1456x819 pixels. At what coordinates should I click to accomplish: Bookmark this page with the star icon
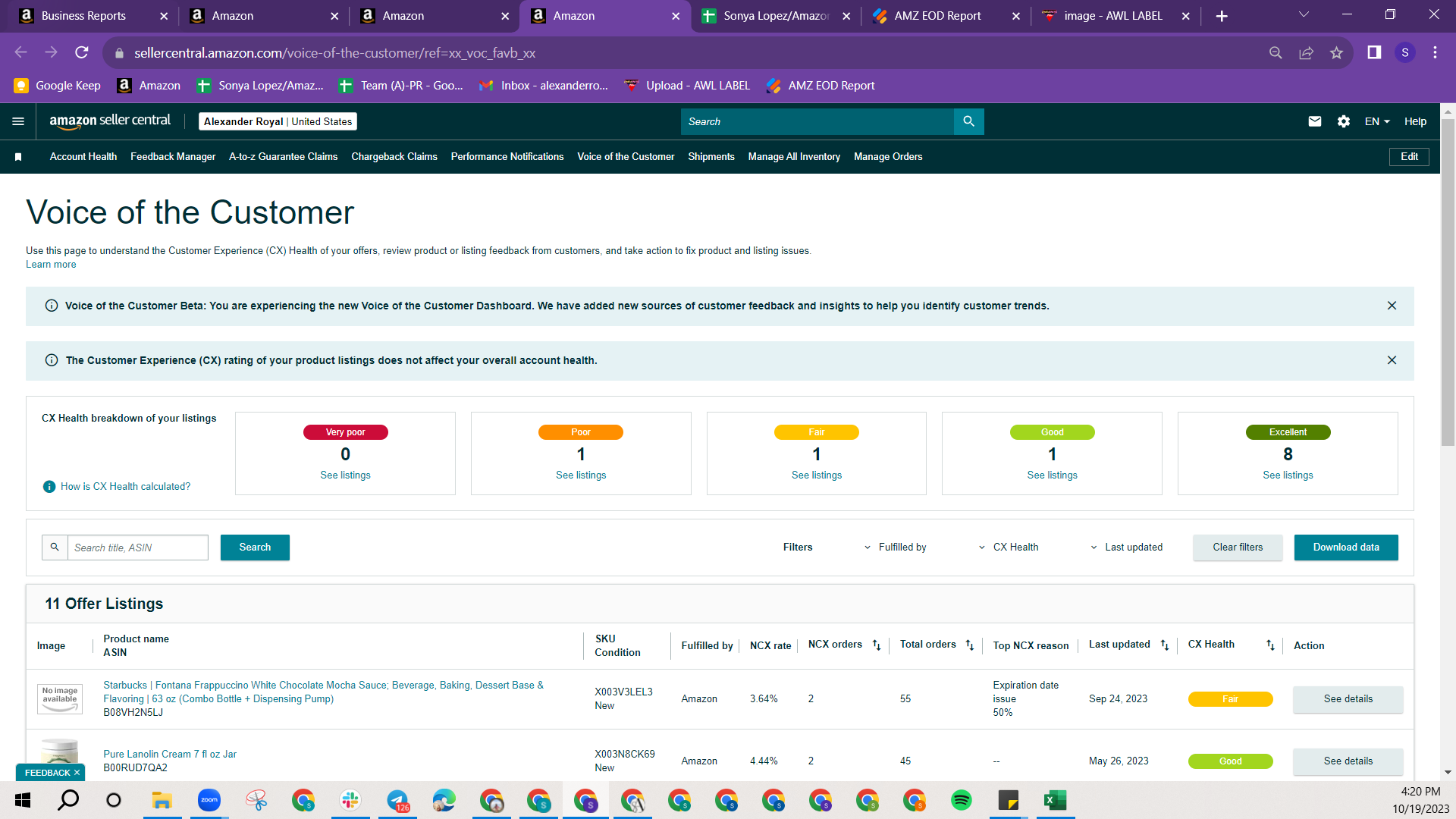click(x=1336, y=52)
